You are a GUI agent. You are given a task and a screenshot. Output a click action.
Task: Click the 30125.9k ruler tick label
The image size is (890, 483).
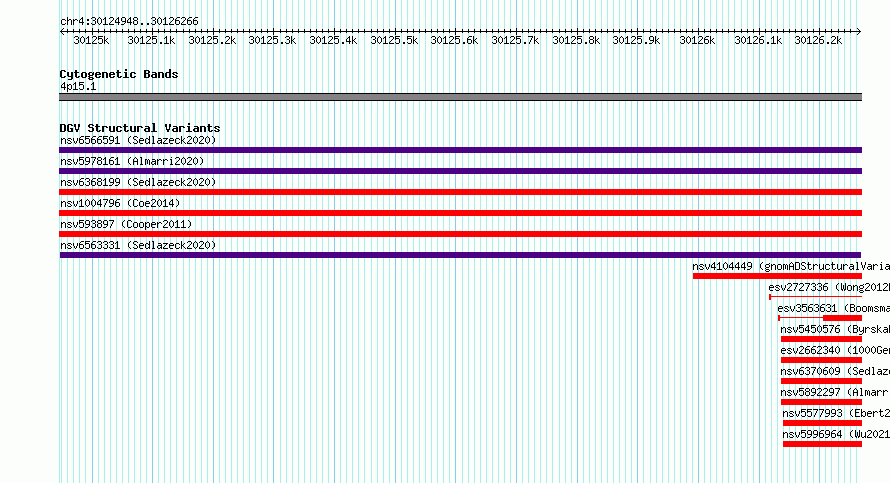pyautogui.click(x=636, y=40)
